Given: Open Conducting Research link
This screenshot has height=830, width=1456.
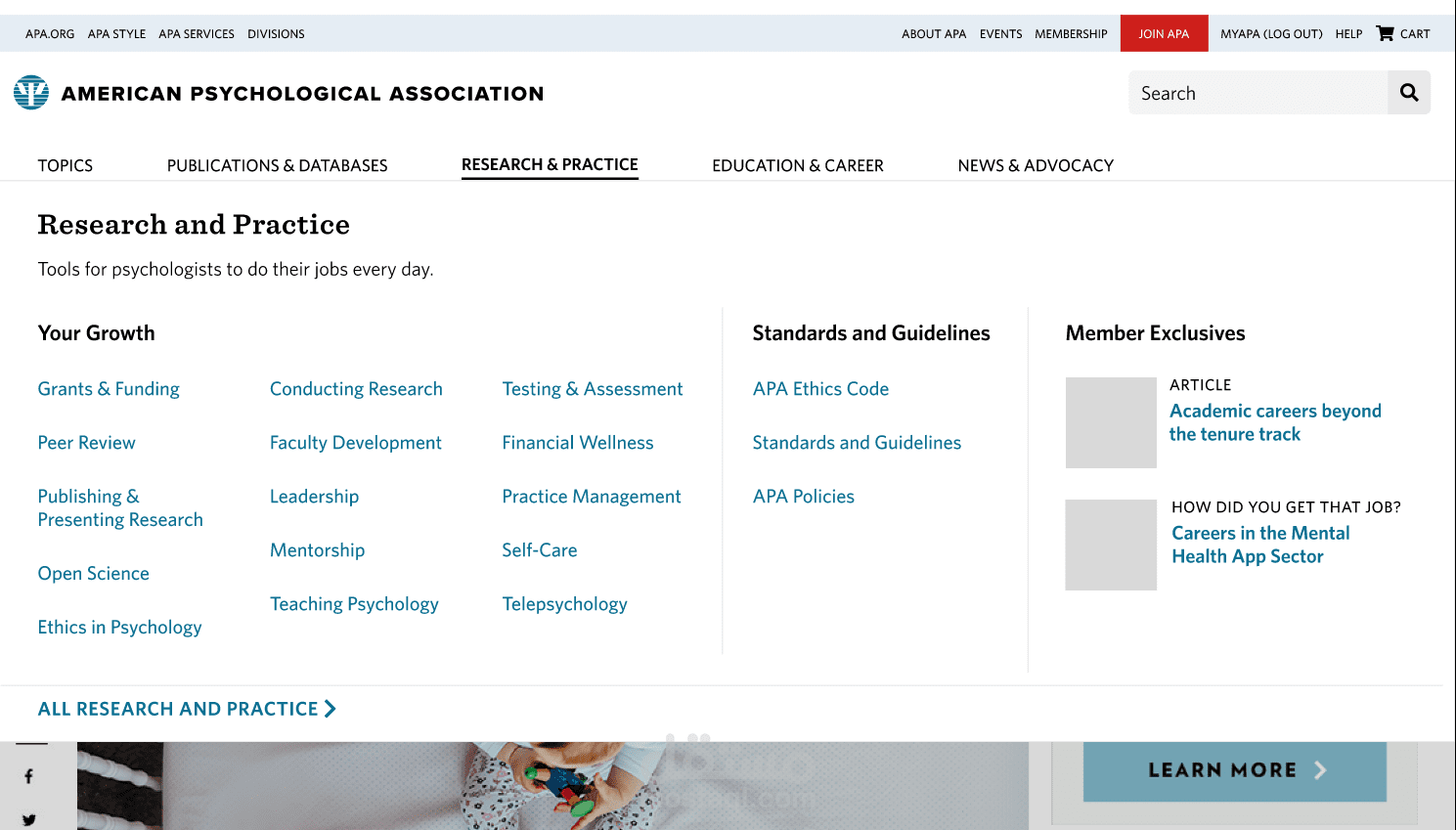Looking at the screenshot, I should click(356, 389).
